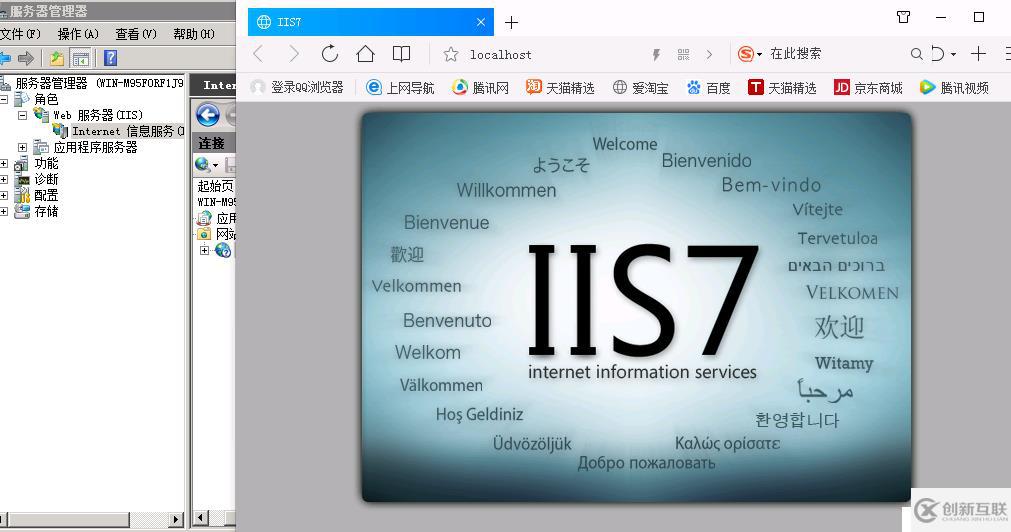
Task: Go to the browser home page
Action: 365,54
